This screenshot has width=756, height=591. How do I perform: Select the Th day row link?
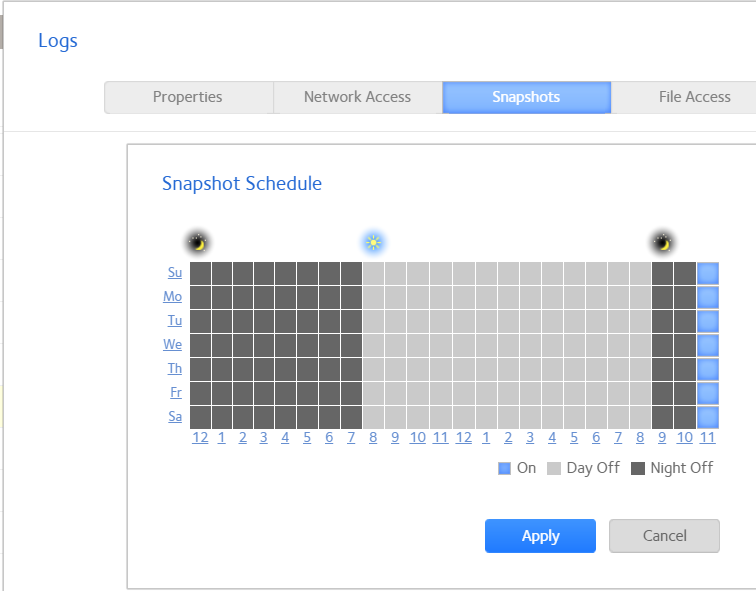click(175, 369)
